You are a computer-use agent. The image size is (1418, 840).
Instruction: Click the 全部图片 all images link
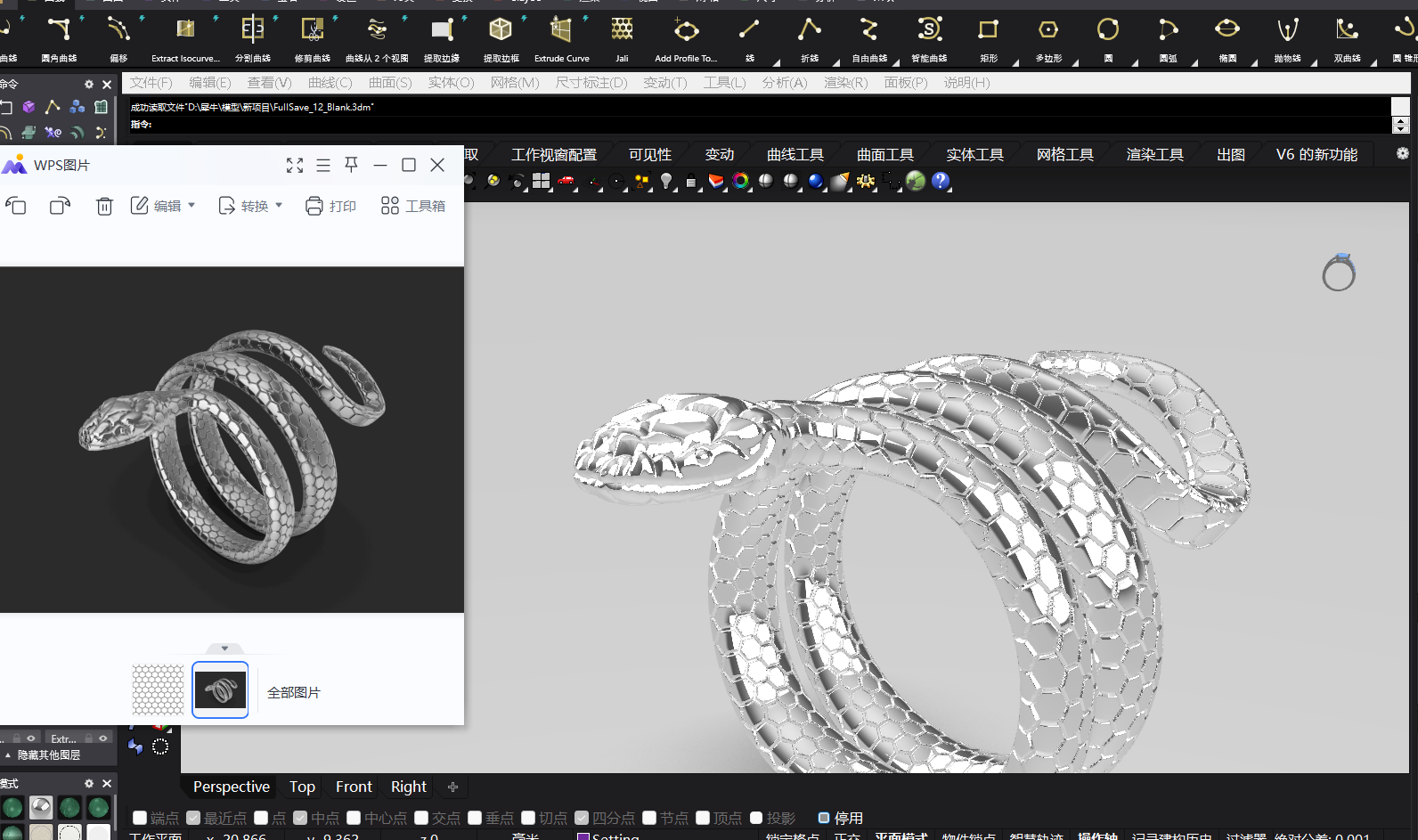[293, 692]
